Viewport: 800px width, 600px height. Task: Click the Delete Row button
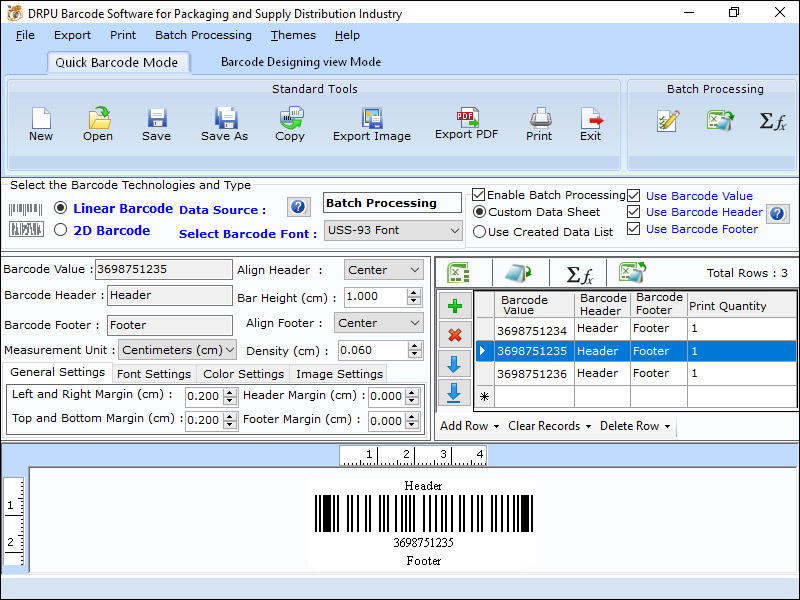point(634,426)
